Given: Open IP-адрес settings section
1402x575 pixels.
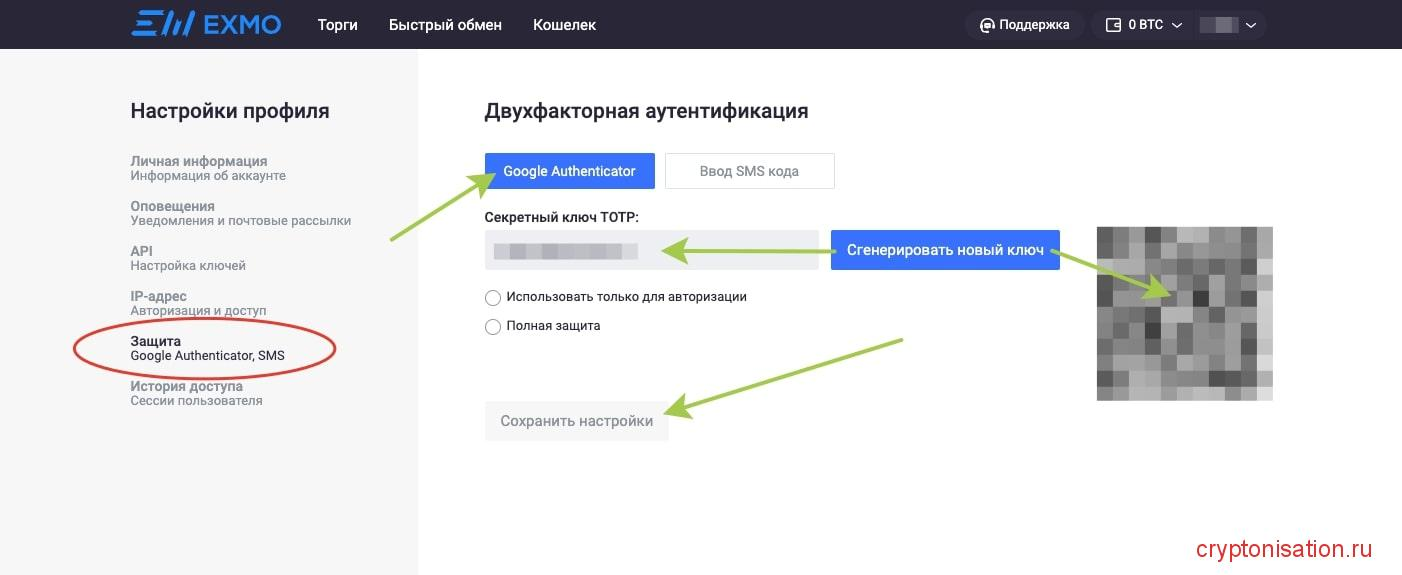Looking at the screenshot, I should (x=198, y=303).
